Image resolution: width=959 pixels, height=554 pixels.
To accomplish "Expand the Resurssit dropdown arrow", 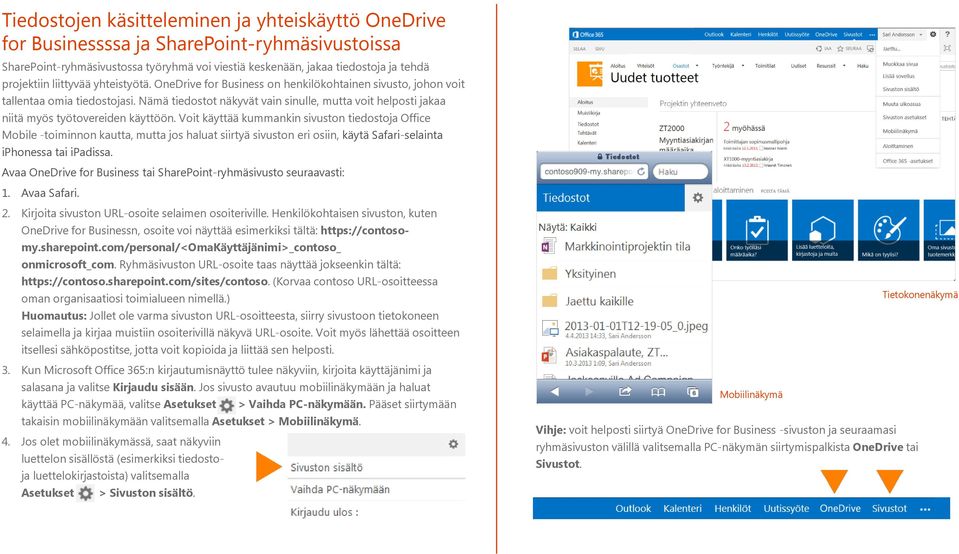I will click(846, 66).
